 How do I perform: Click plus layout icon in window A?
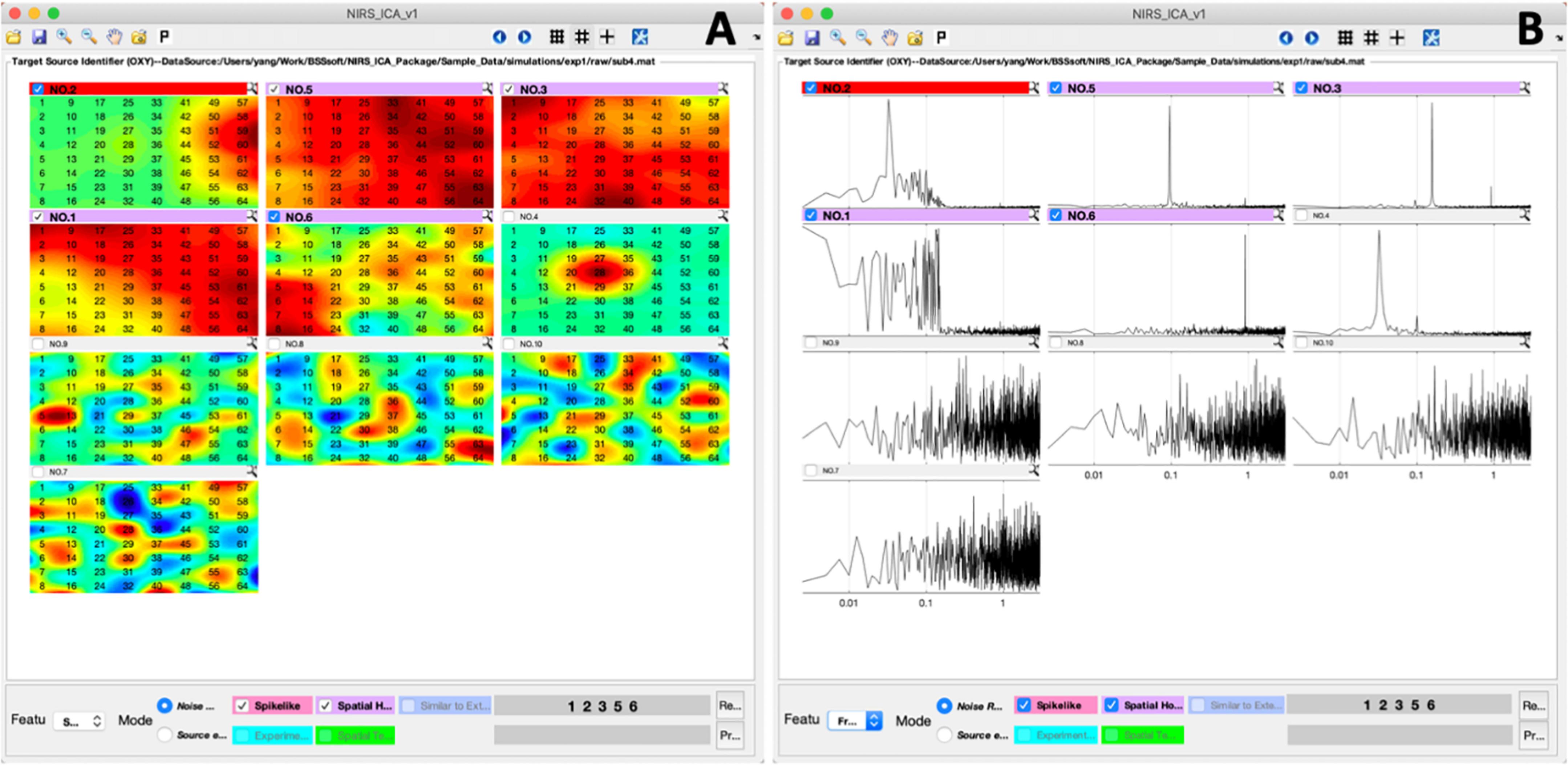pos(607,37)
